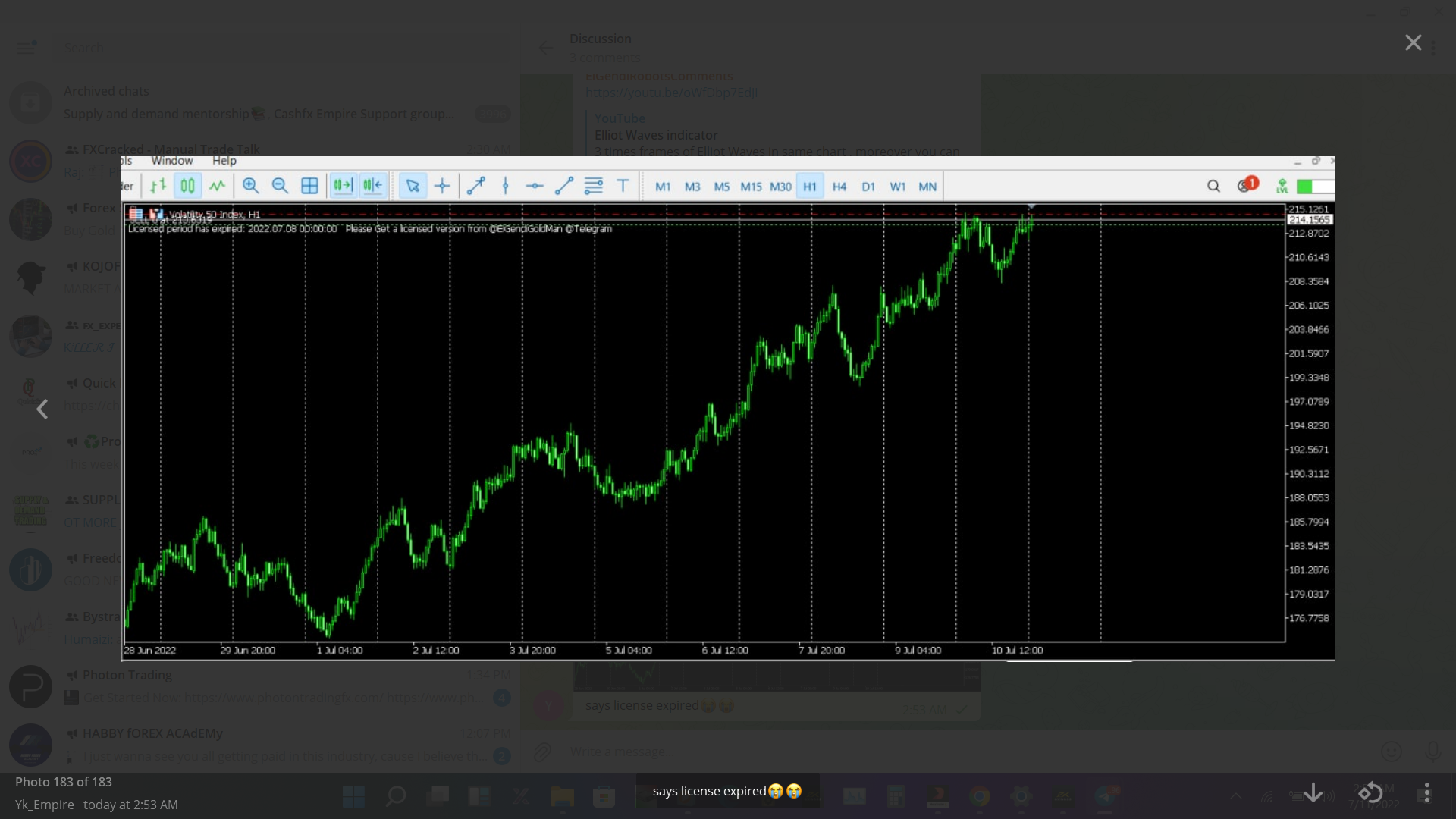Select the tile windows grid icon
This screenshot has width=1456, height=819.
[x=309, y=186]
